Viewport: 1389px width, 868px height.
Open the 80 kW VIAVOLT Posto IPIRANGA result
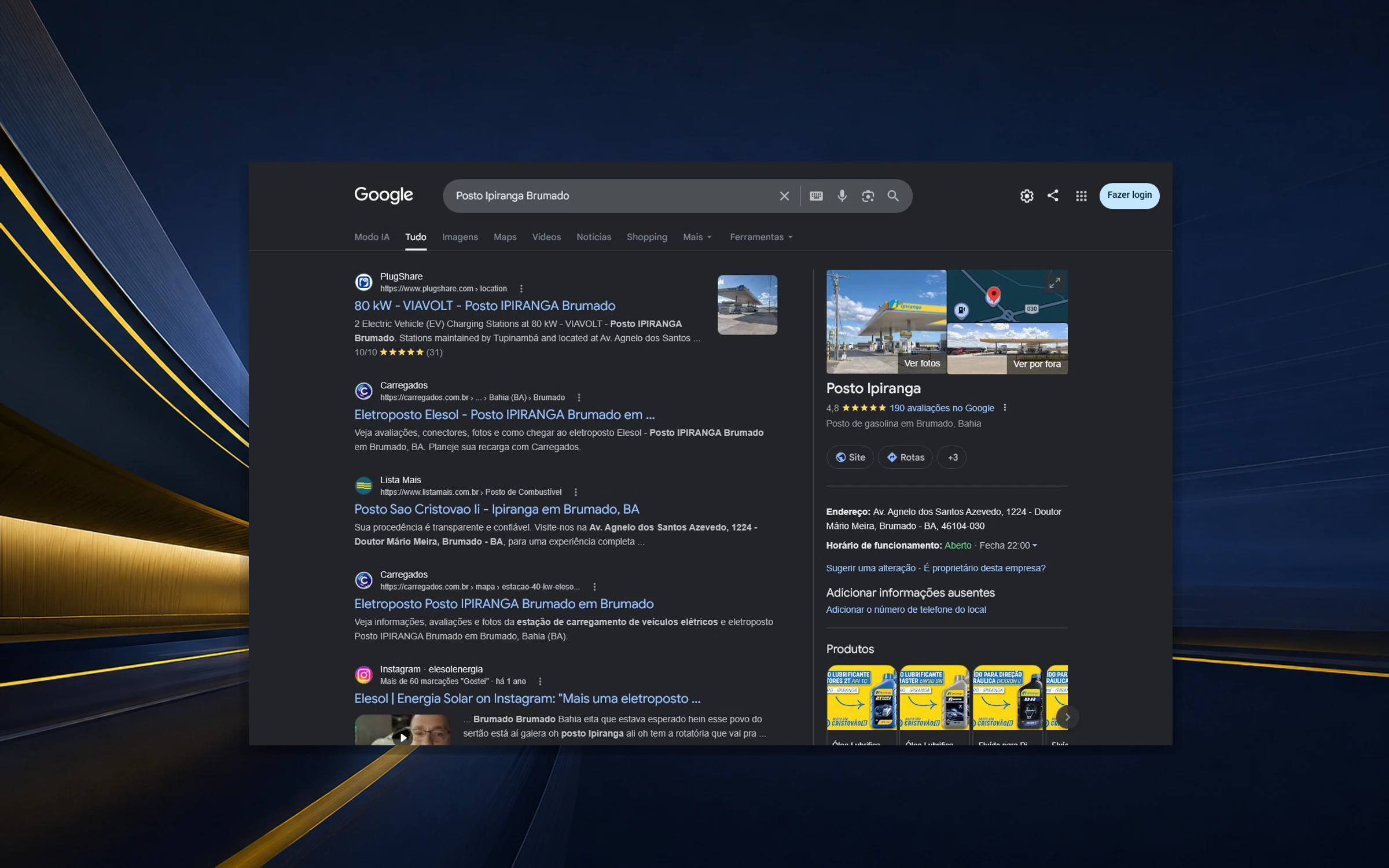coord(484,306)
